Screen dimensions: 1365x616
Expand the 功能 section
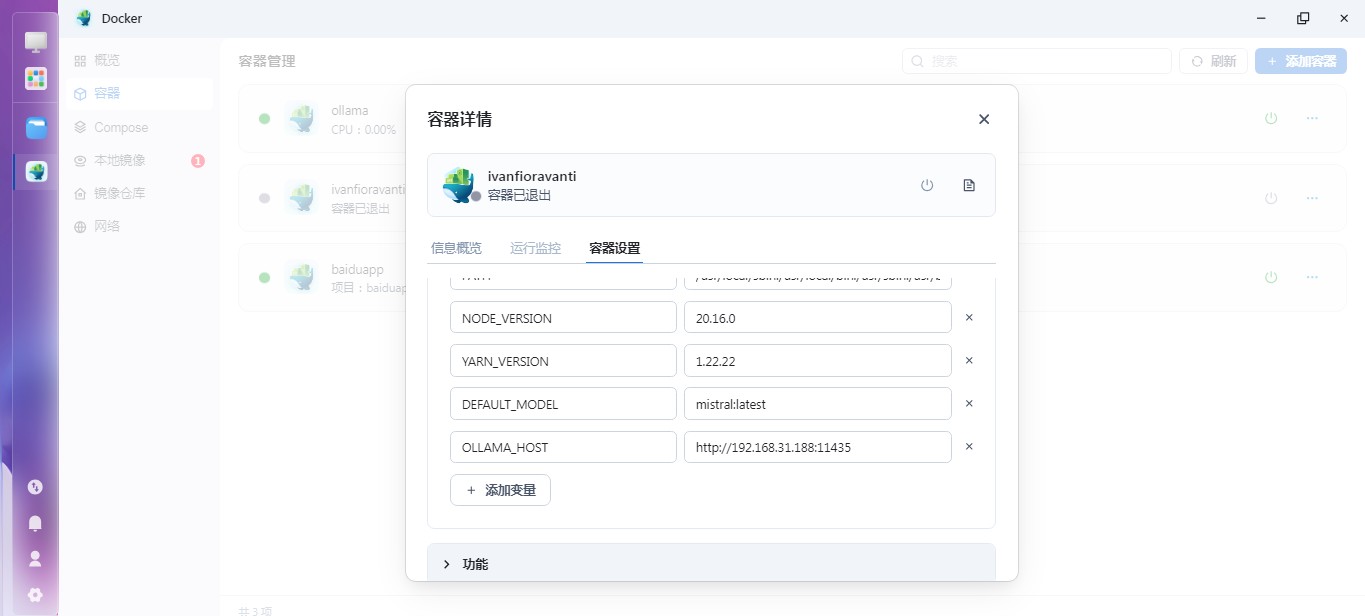coord(711,564)
